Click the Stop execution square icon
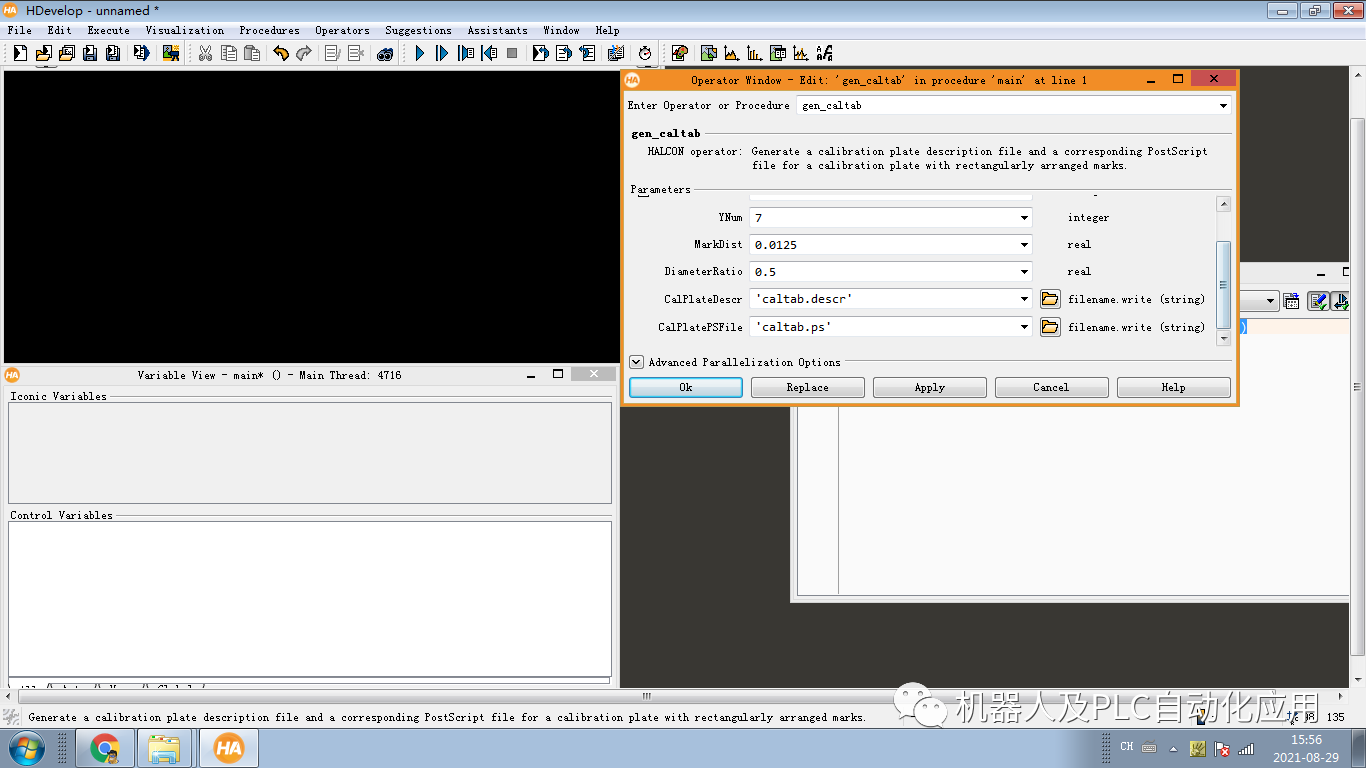 (x=512, y=53)
